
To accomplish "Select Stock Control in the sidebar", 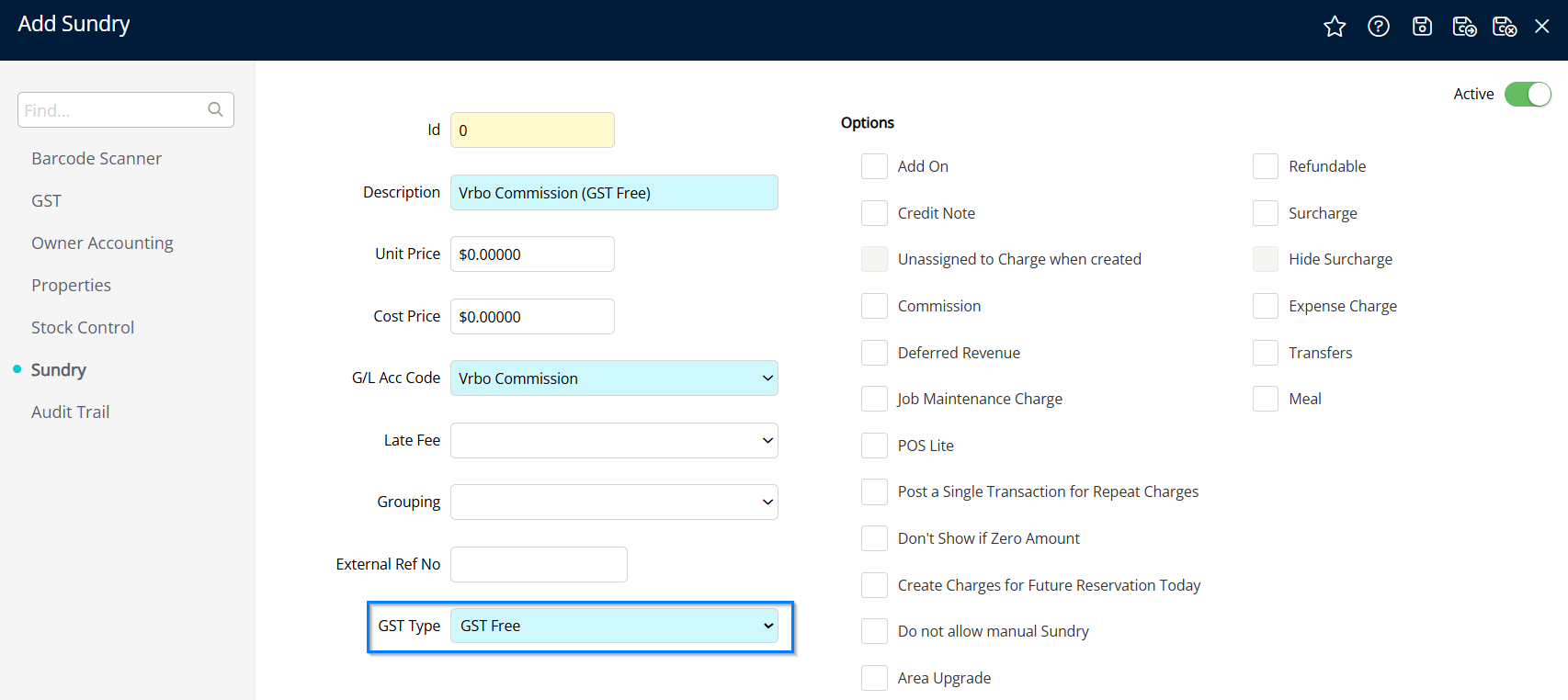I will [x=83, y=328].
